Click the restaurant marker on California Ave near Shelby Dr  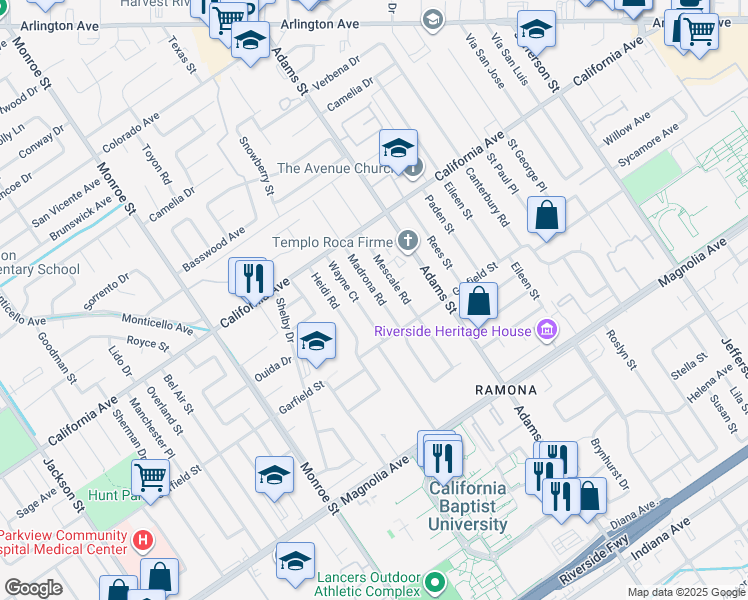[x=254, y=282]
